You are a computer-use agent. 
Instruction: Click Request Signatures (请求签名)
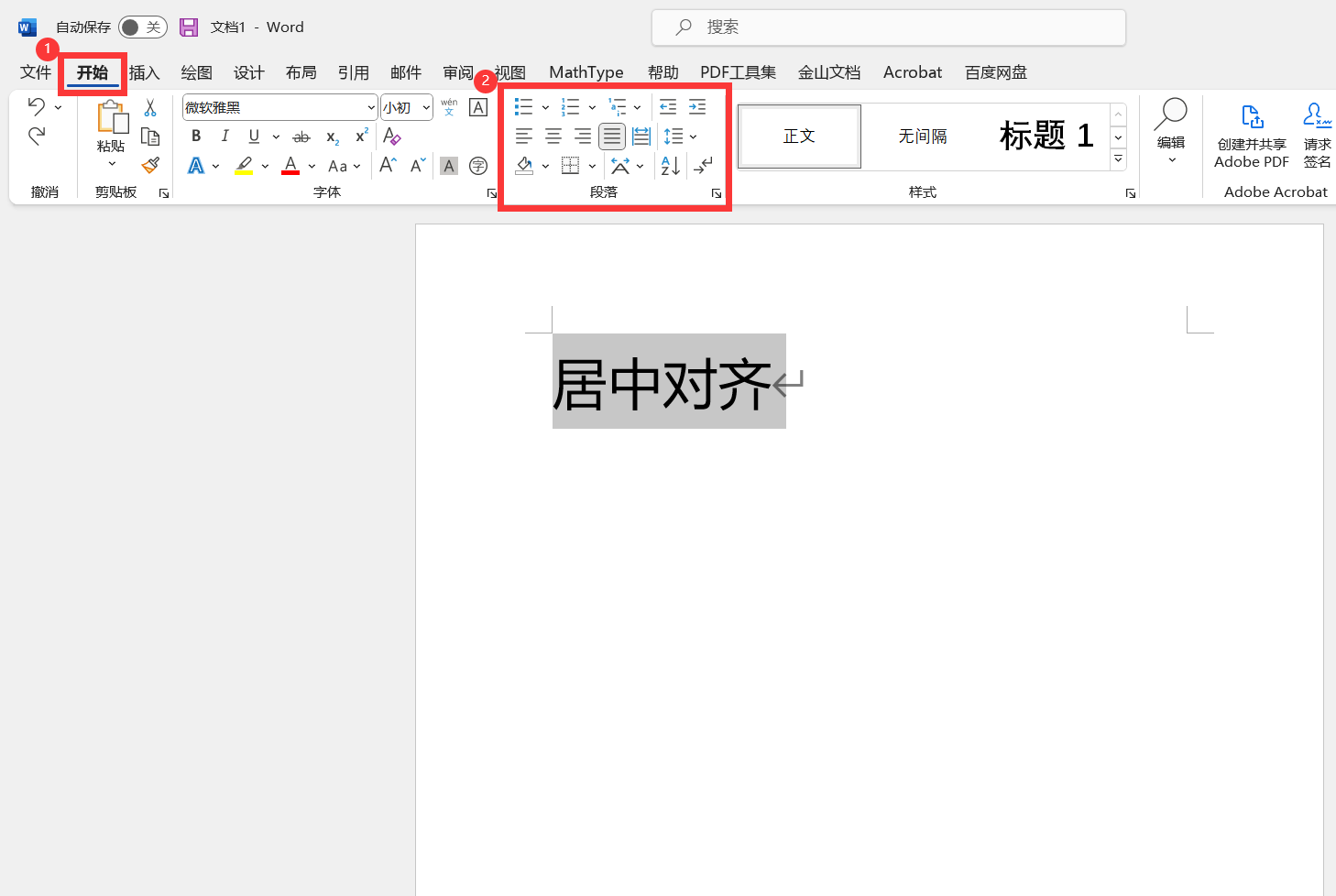click(x=1318, y=136)
